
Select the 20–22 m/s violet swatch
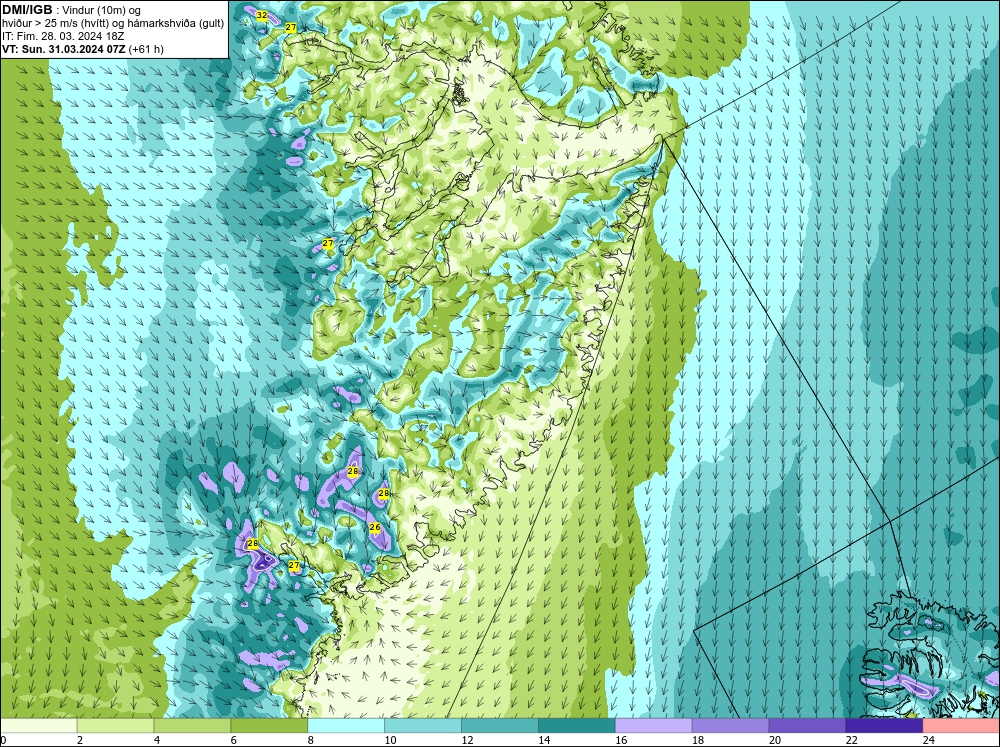pyautogui.click(x=807, y=725)
